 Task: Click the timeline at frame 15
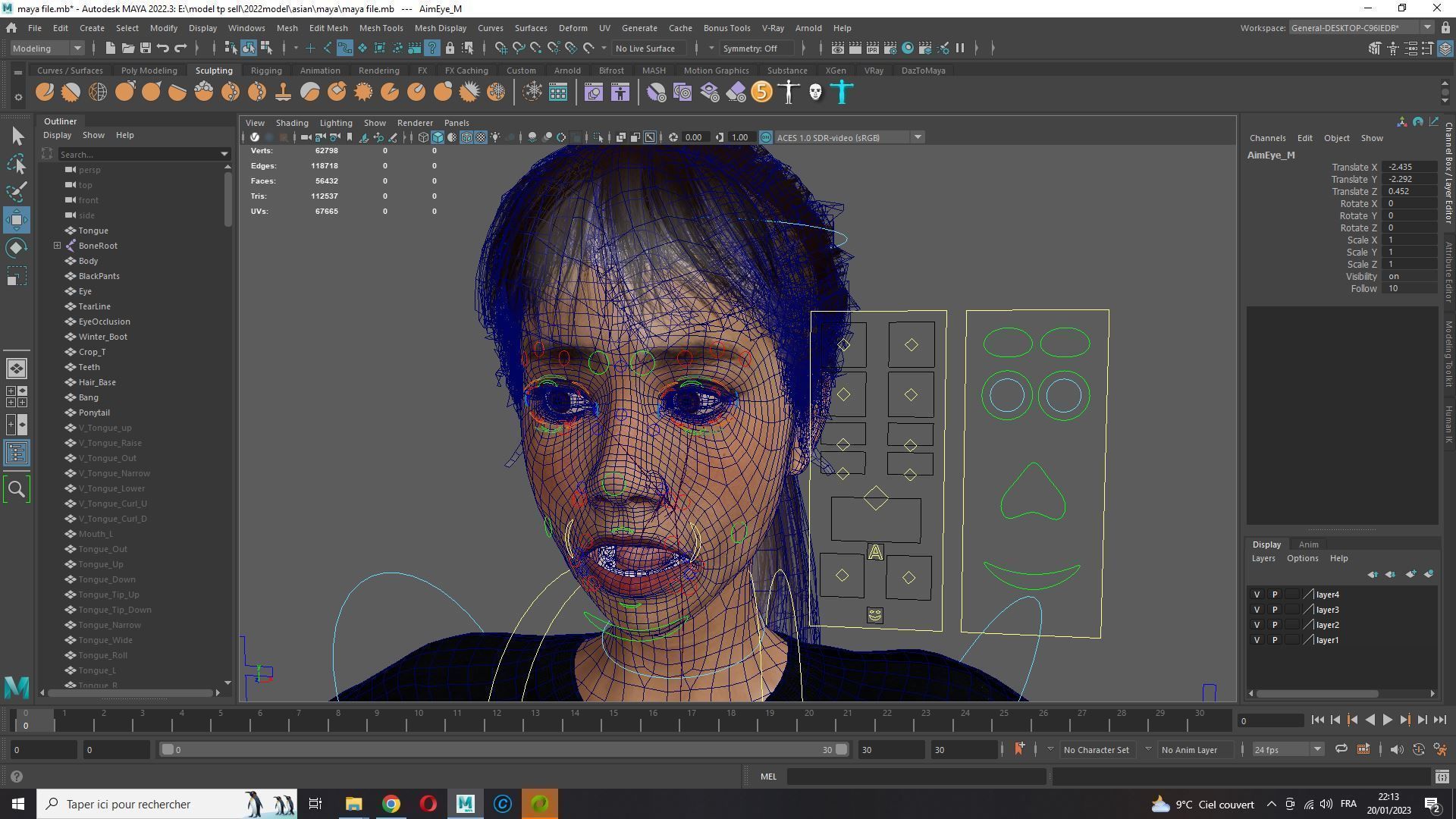(x=614, y=720)
